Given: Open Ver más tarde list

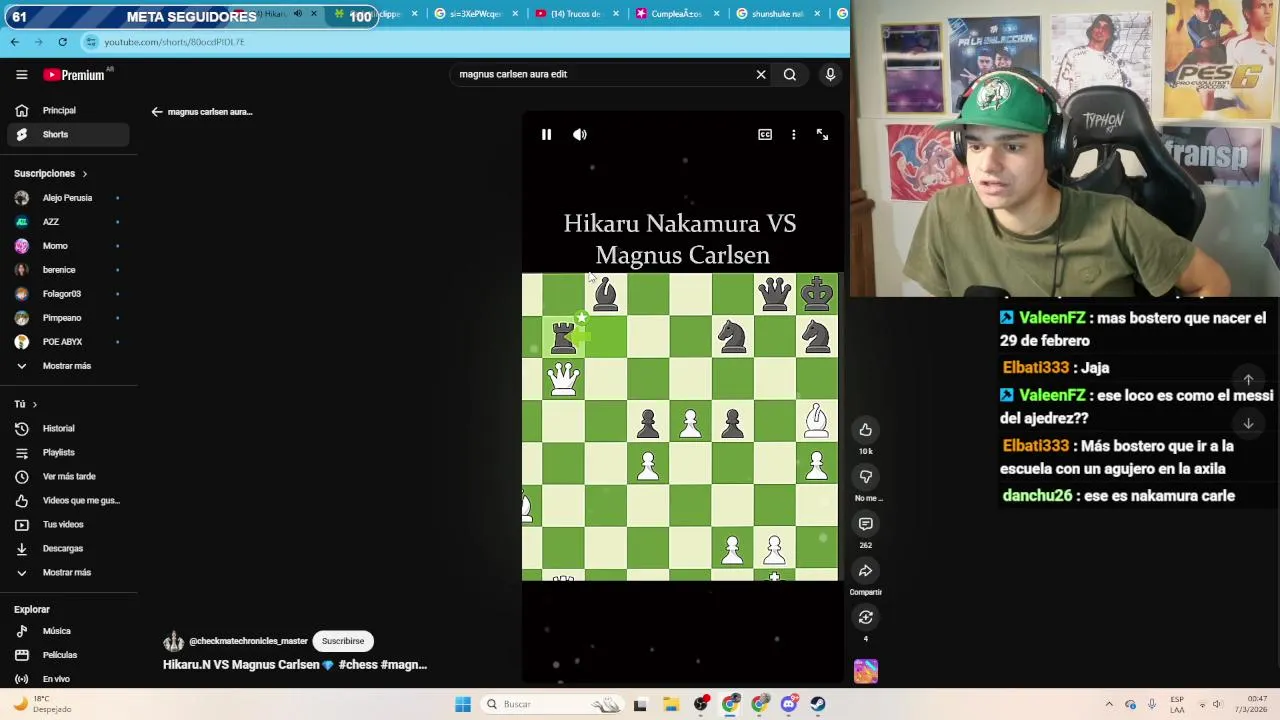Looking at the screenshot, I should 68,476.
